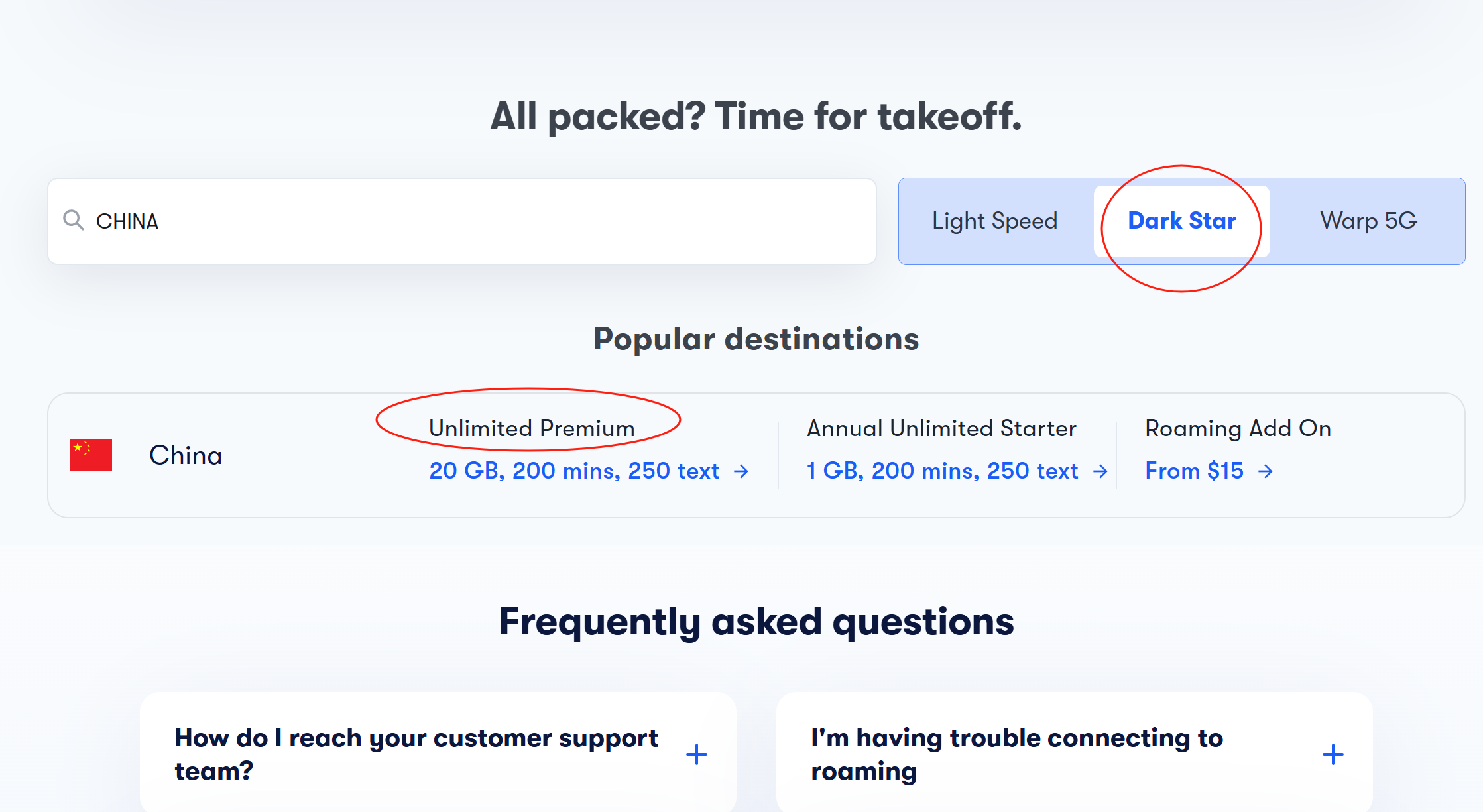1483x812 pixels.
Task: Click the Roaming Add On title
Action: 1238,428
